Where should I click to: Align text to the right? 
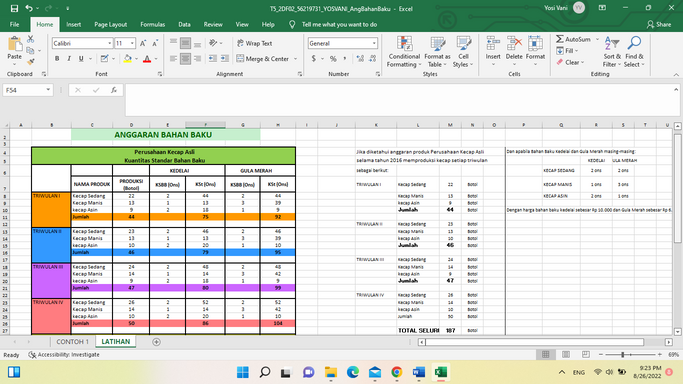[197, 58]
